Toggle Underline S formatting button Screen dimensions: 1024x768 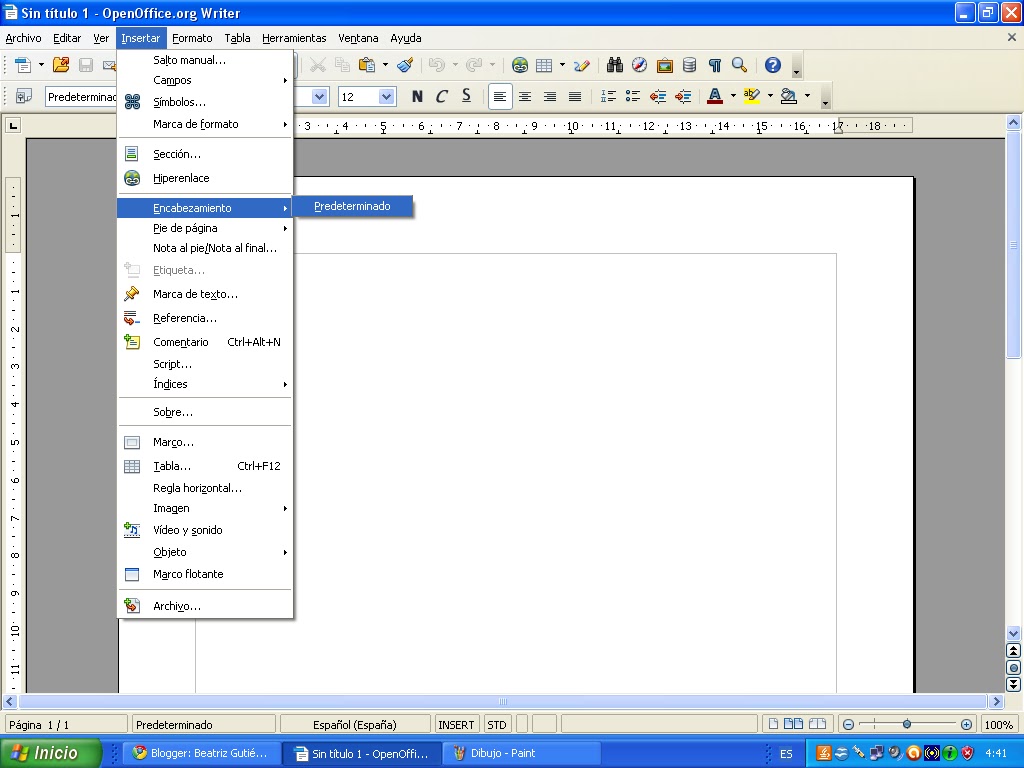click(466, 97)
